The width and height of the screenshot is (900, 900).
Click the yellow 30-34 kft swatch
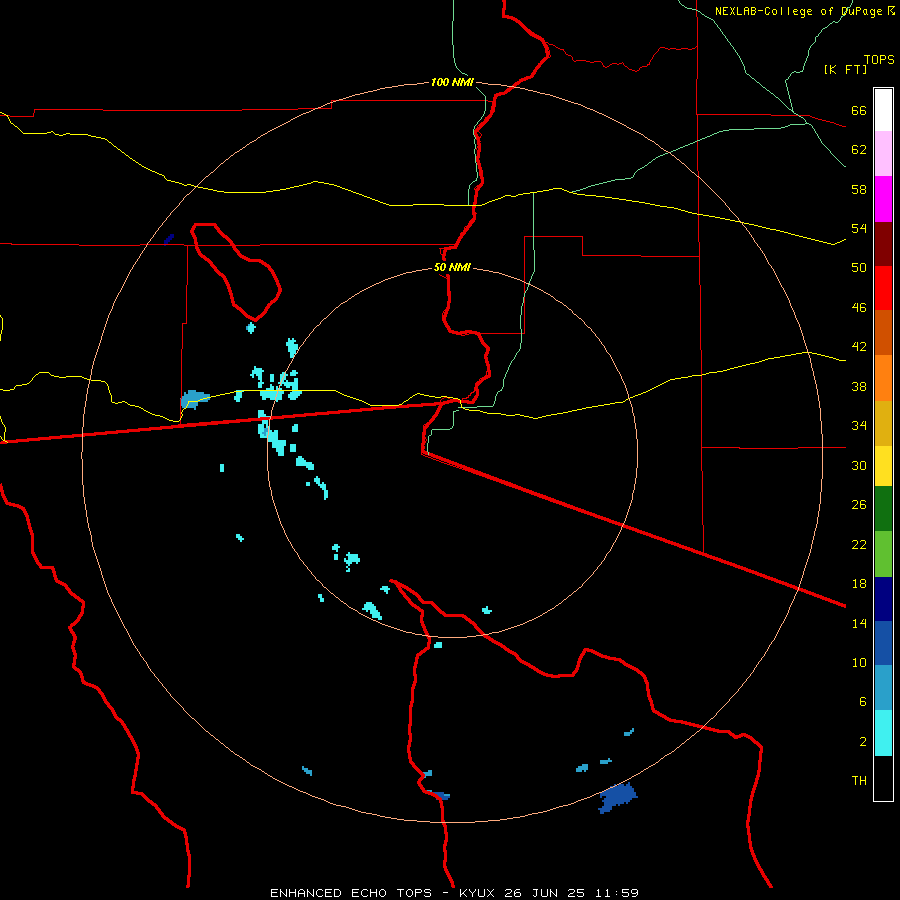click(x=883, y=465)
